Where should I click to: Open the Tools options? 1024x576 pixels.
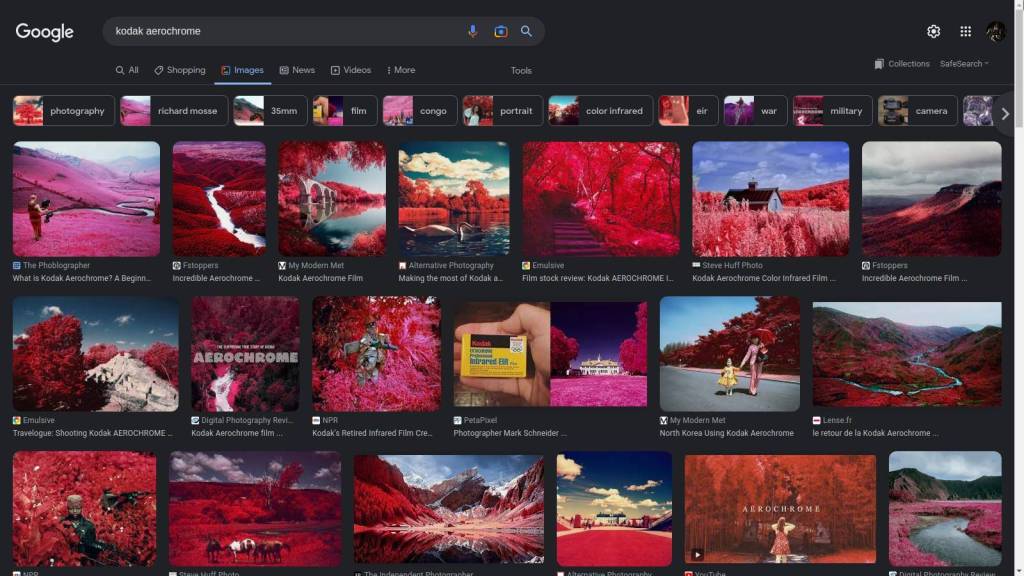click(x=521, y=71)
